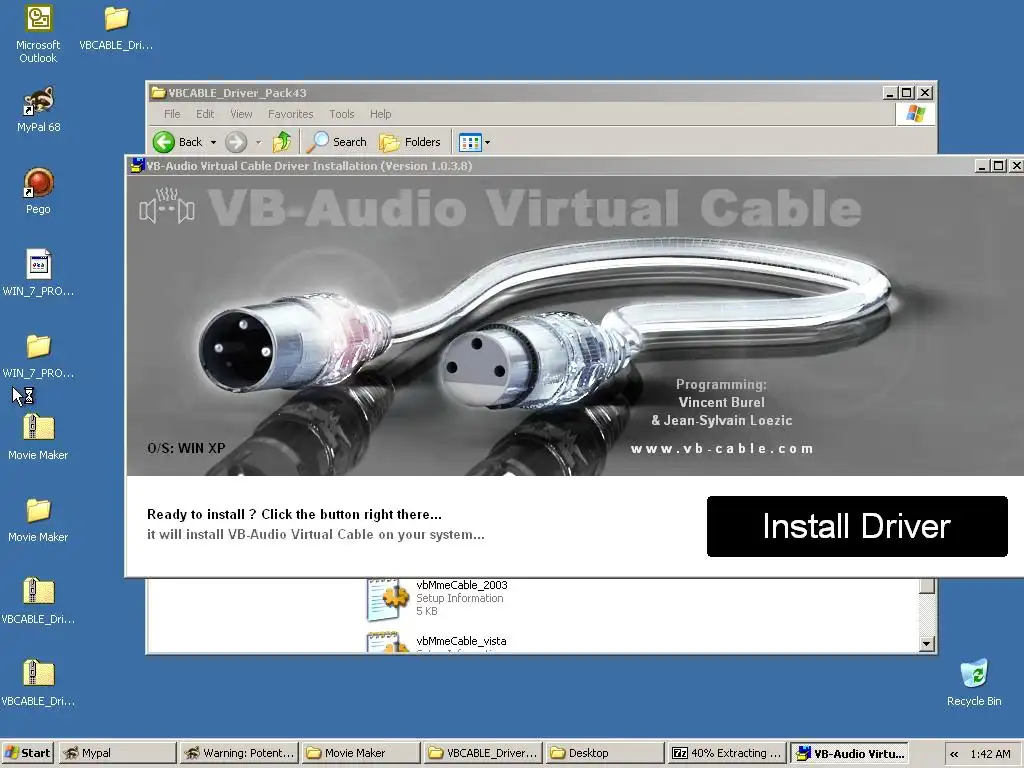The image size is (1024, 768).
Task: Select the vbMmeCable_2003 setup information file
Action: [x=438, y=598]
